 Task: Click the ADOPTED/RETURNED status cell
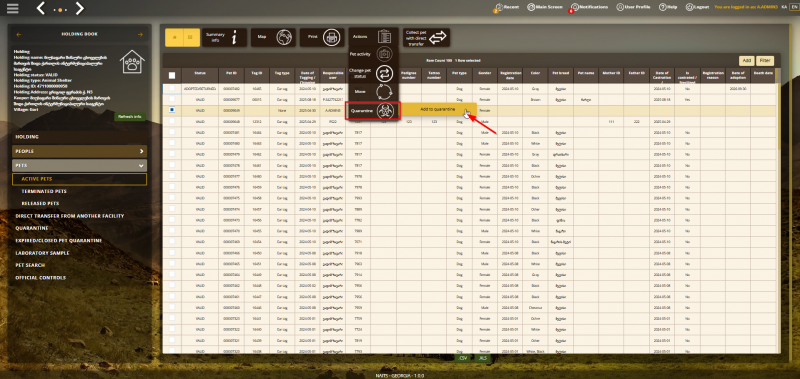pos(200,88)
